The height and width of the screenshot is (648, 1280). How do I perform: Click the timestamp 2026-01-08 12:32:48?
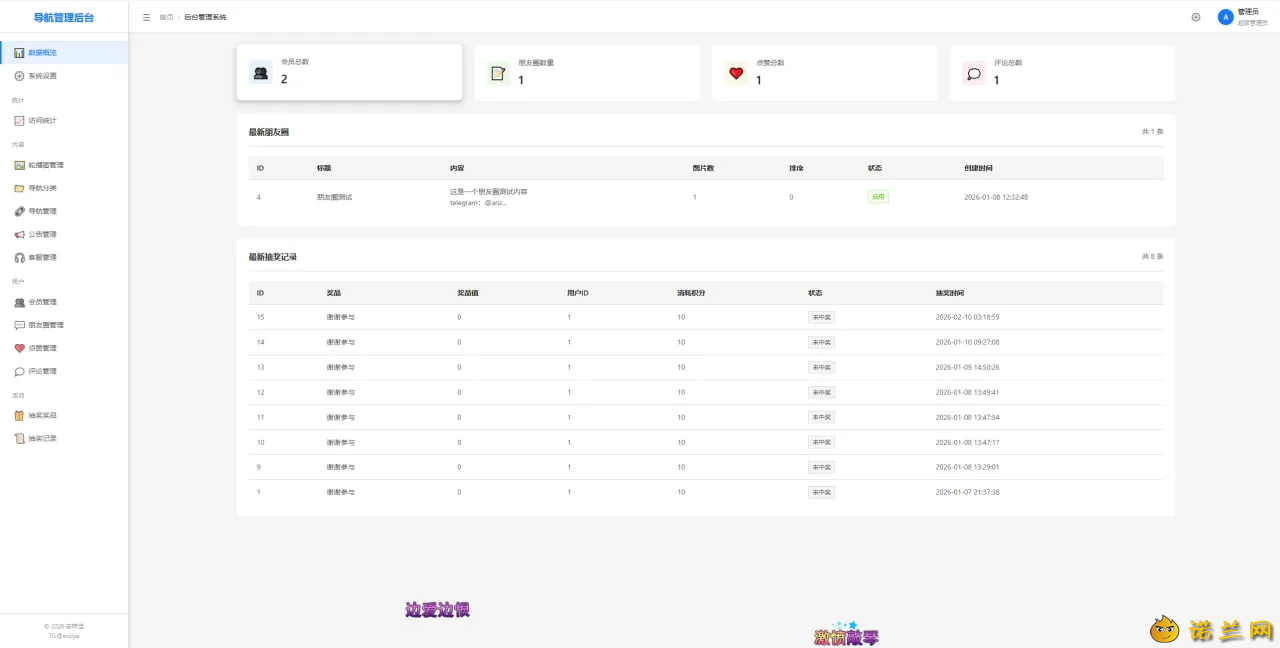point(996,197)
